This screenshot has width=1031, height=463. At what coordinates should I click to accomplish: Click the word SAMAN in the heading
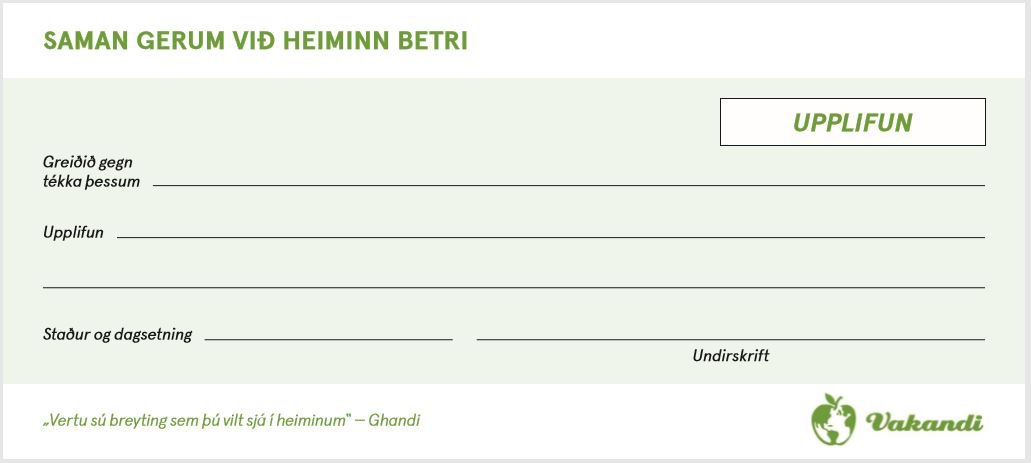pyautogui.click(x=85, y=41)
